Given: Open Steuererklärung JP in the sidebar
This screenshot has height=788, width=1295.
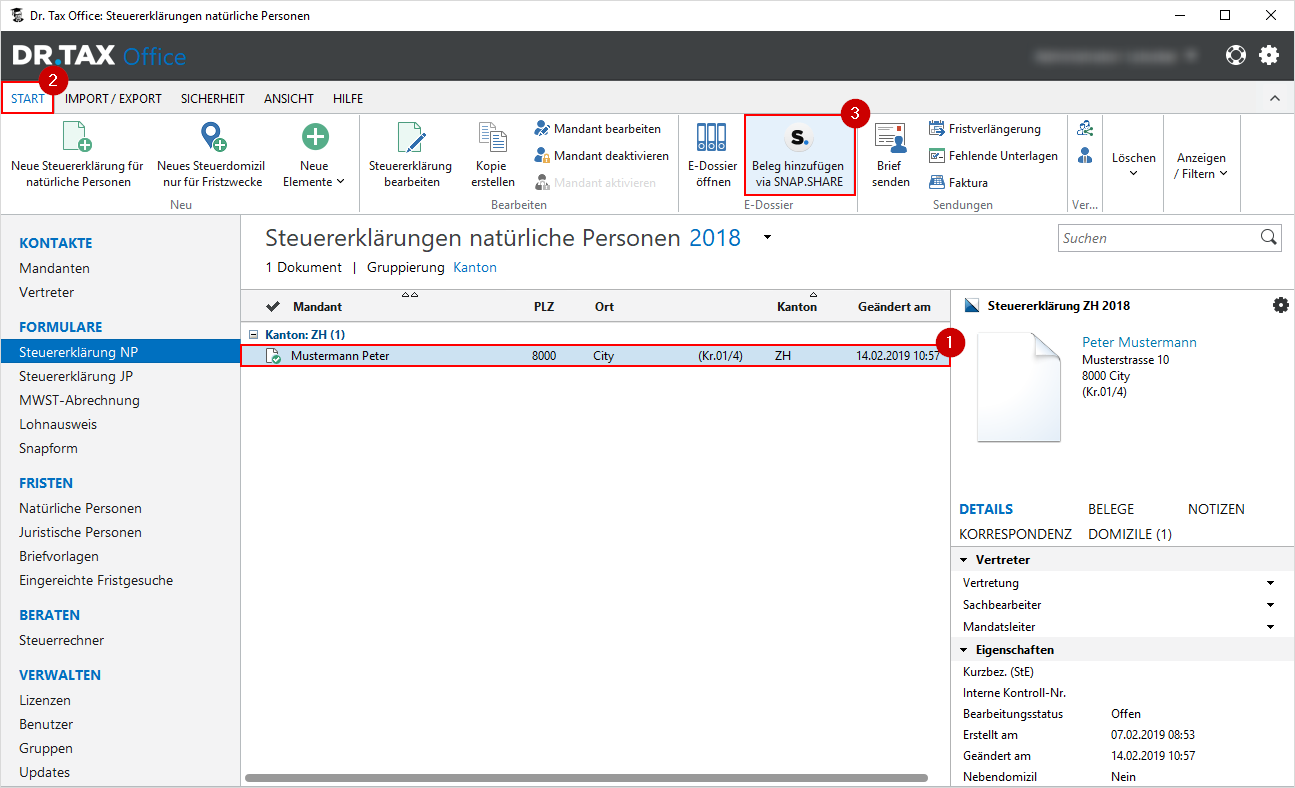Looking at the screenshot, I should (x=76, y=376).
